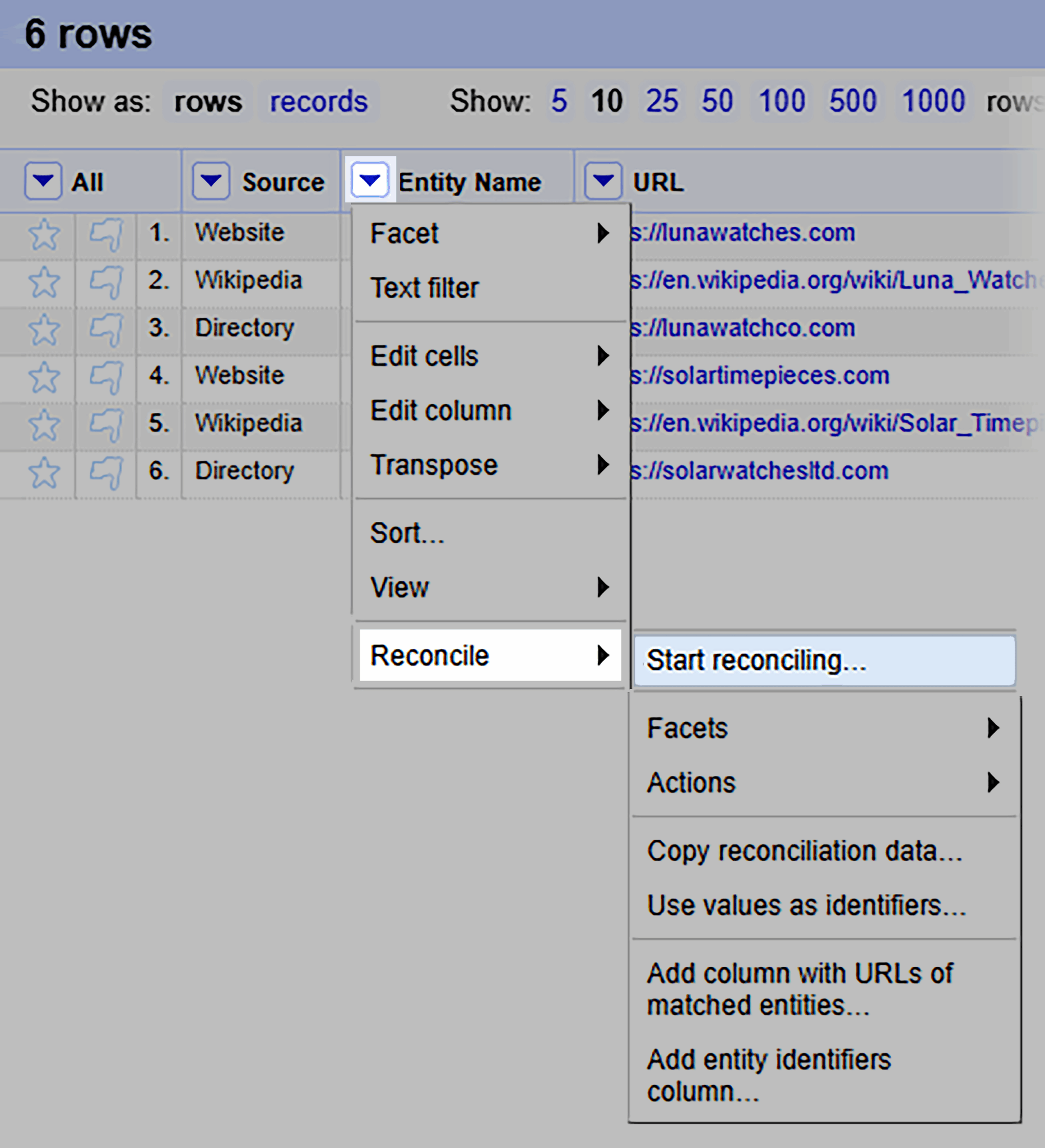
Task: Flag row 3 Directory
Action: 106,330
